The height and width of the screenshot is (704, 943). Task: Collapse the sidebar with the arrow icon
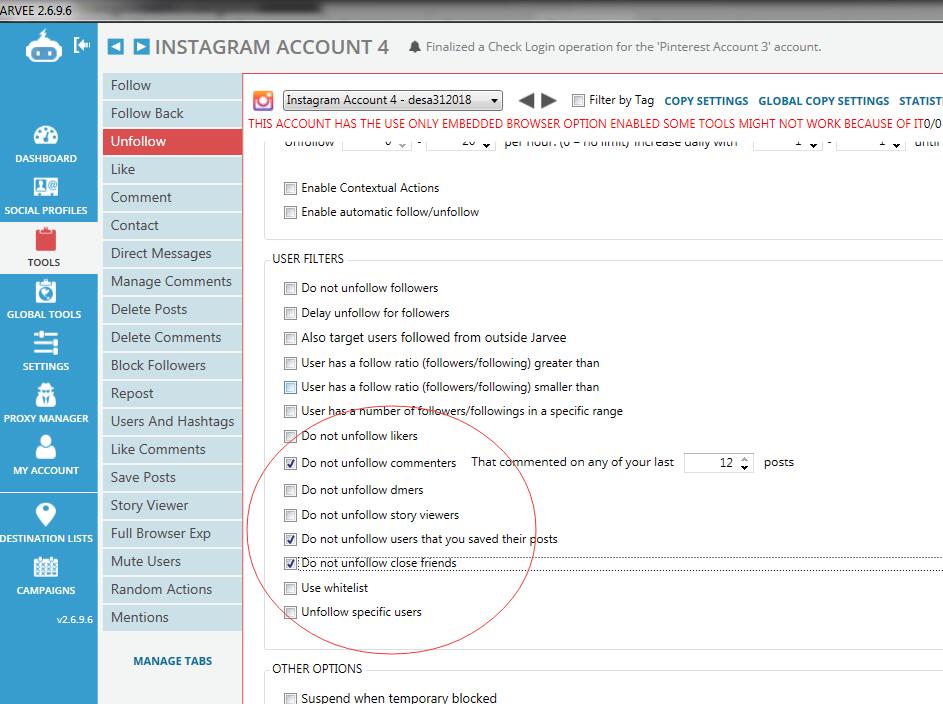click(x=82, y=44)
